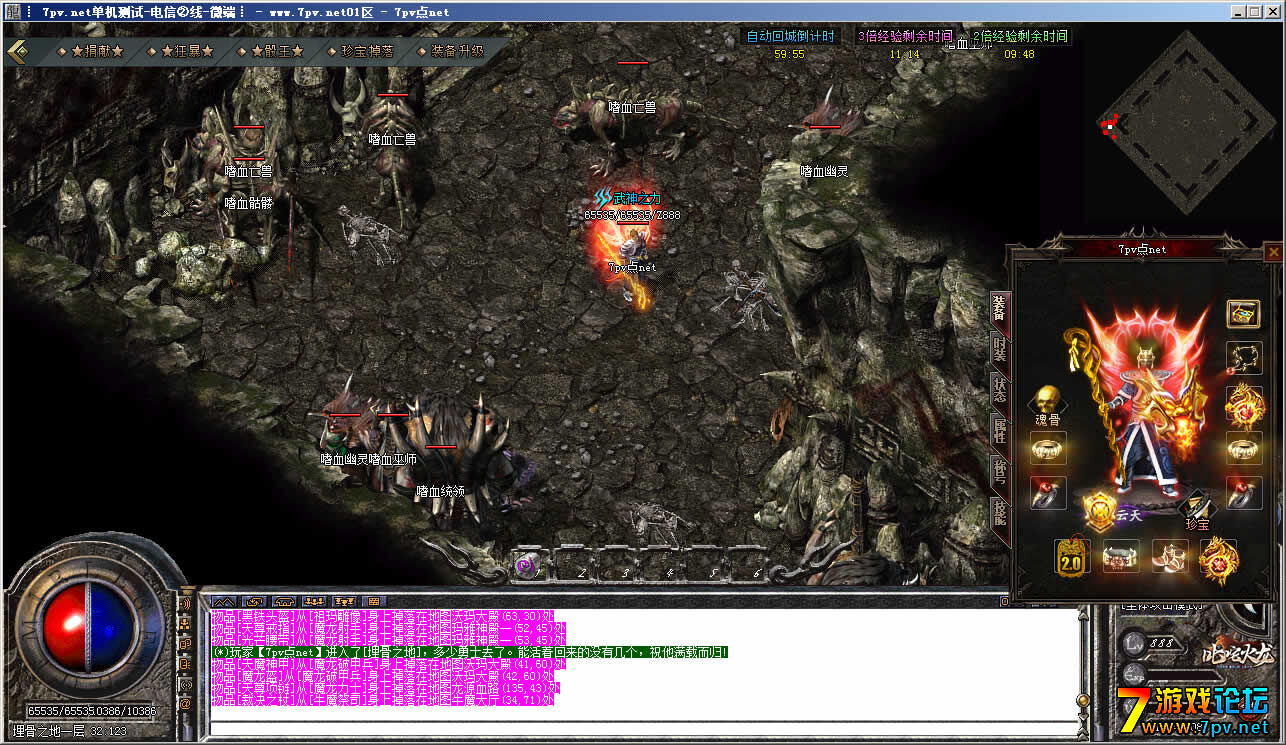The image size is (1286, 745).
Task: Toggle the group chat channel icon
Action: pyautogui.click(x=184, y=624)
